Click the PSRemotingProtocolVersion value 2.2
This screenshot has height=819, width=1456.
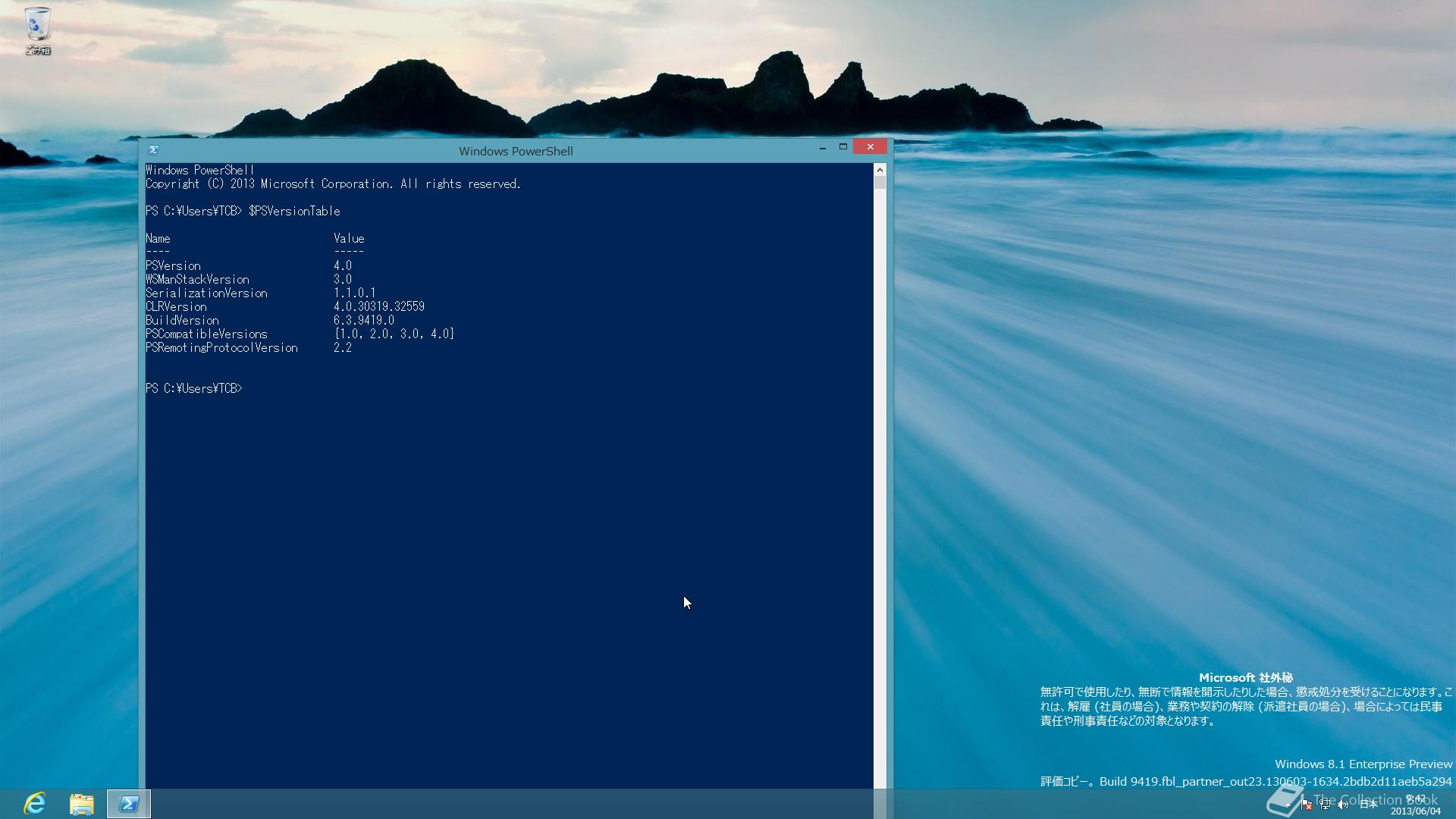point(343,347)
